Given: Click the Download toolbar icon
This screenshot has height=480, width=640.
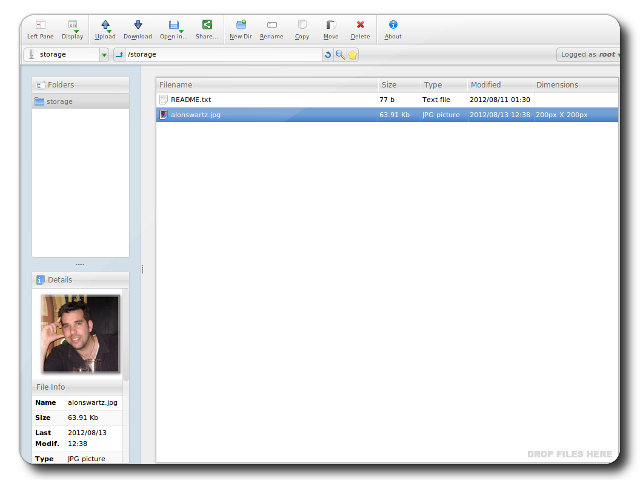Looking at the screenshot, I should (x=138, y=27).
